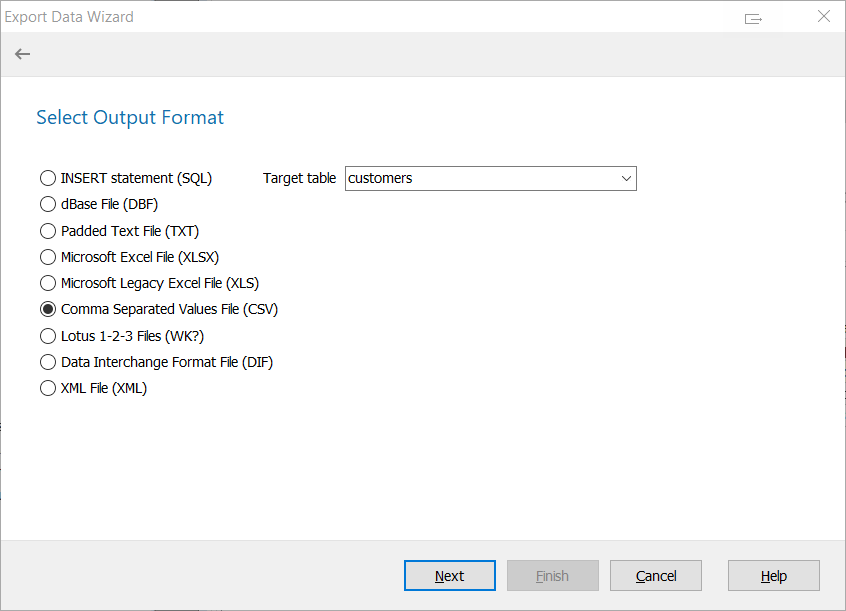Click the back arrow icon

22,54
